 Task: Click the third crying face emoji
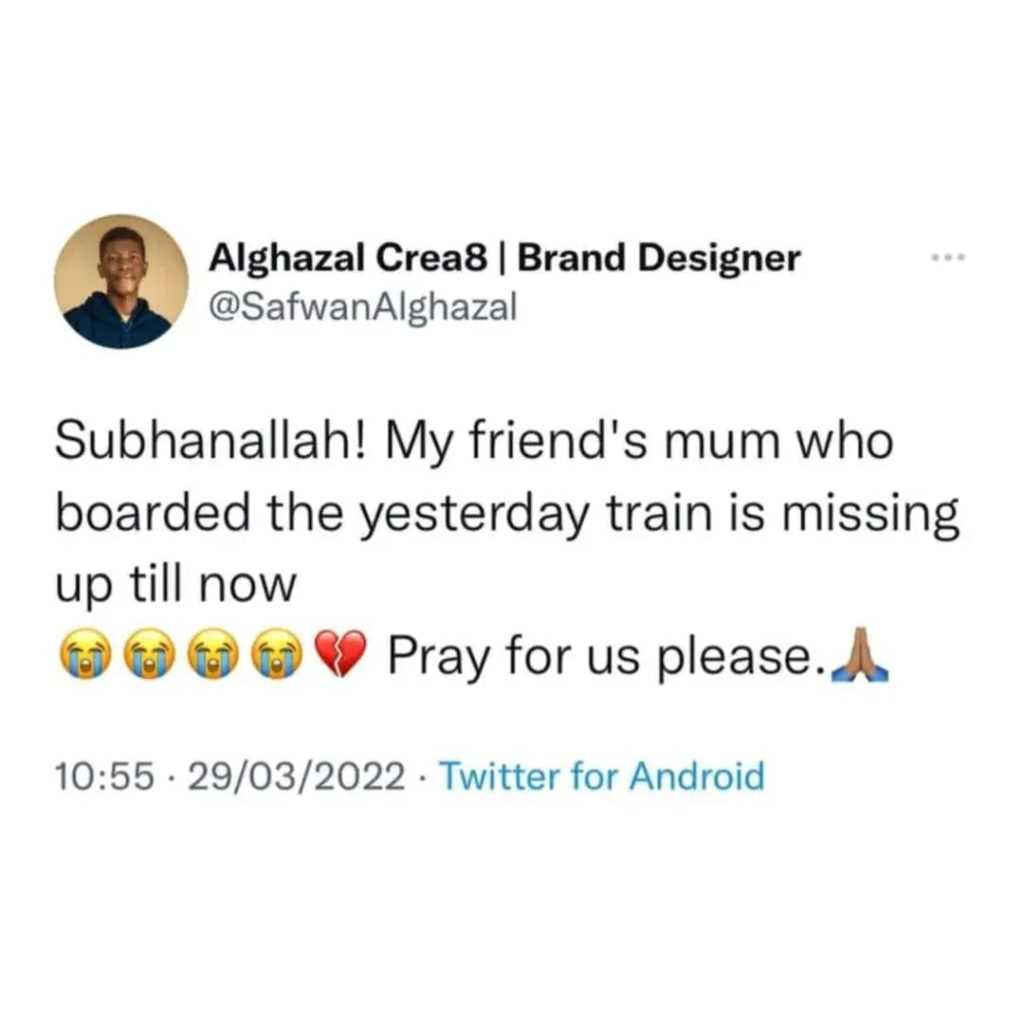(212, 657)
